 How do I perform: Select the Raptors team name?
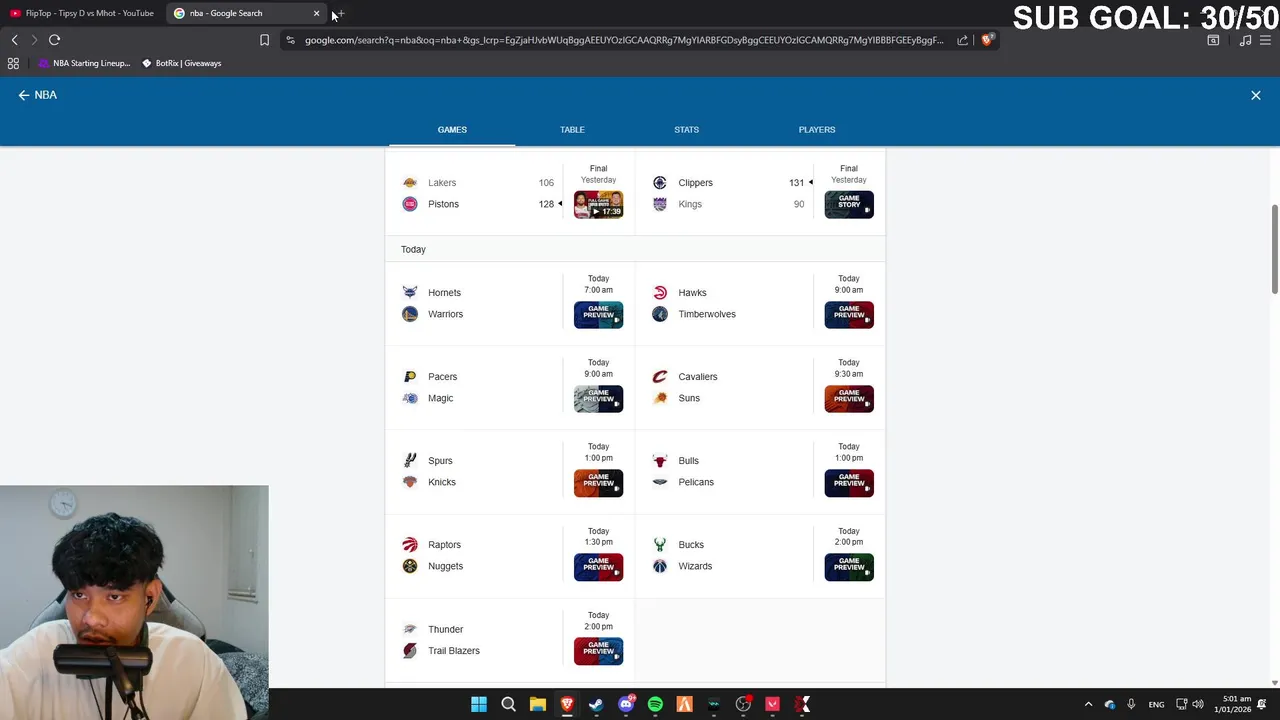coord(444,545)
